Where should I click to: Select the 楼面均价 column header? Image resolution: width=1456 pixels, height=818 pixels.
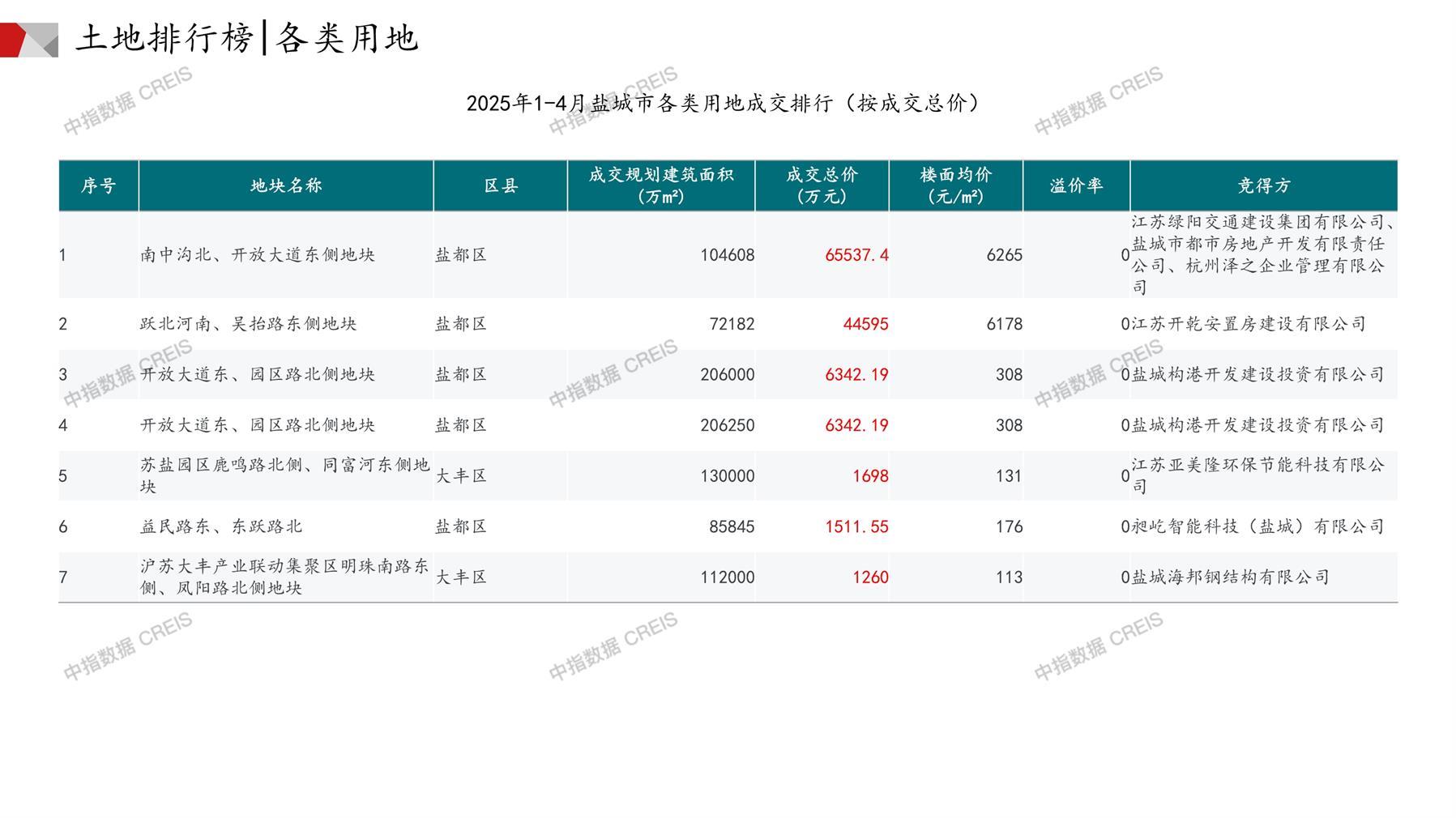pos(955,185)
